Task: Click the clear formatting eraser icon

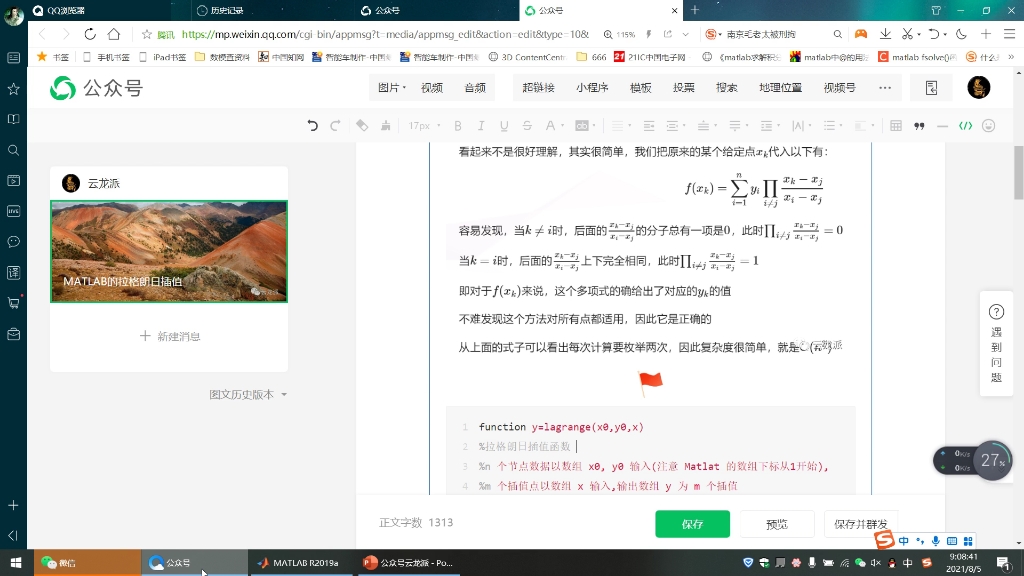Action: coord(360,125)
